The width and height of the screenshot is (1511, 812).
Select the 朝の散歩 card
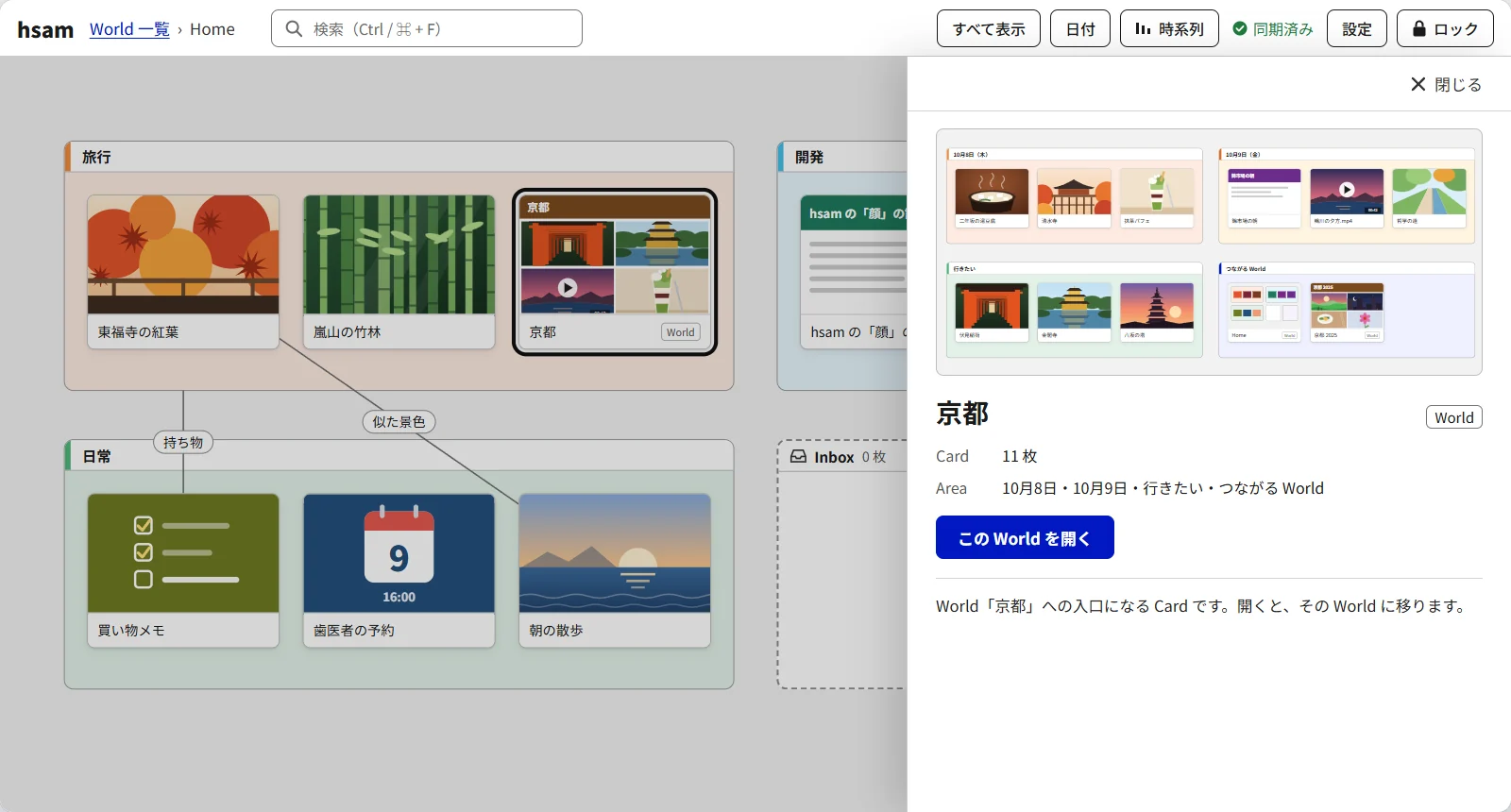pos(615,570)
